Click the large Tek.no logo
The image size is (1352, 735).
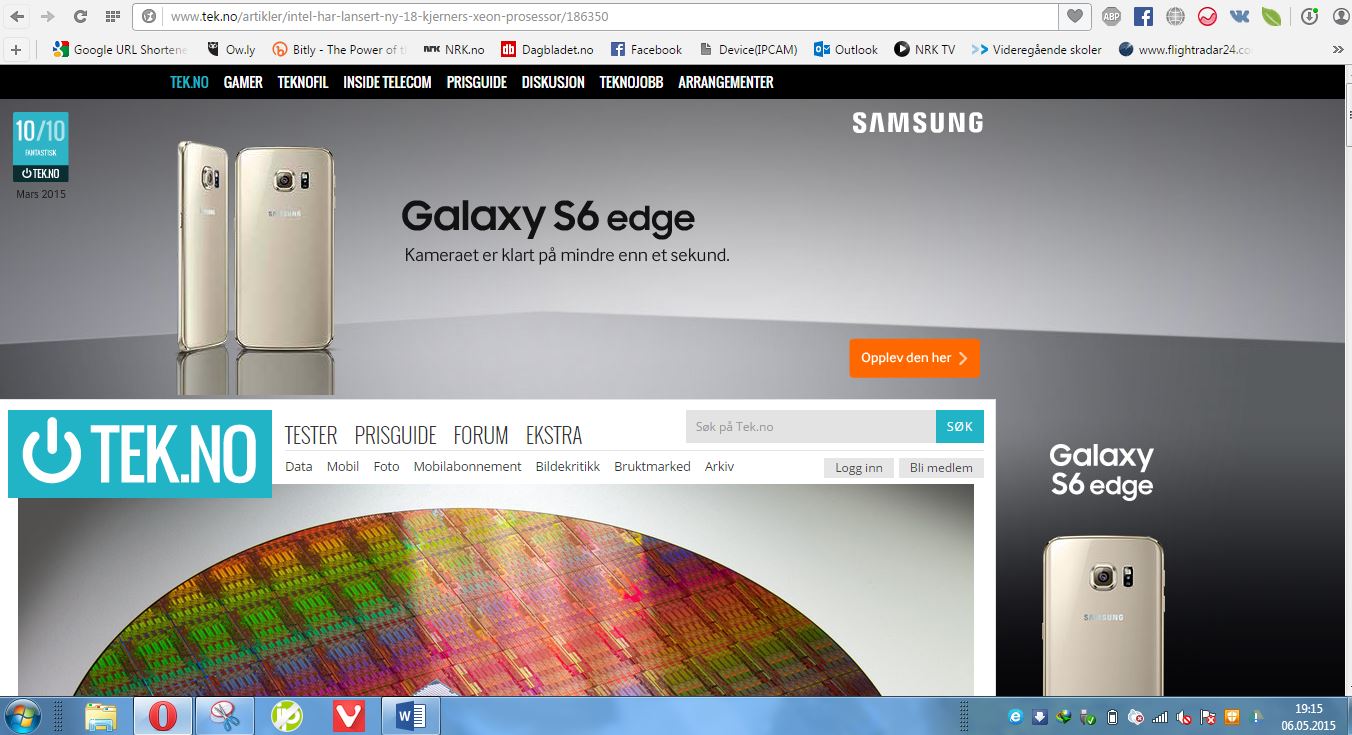[x=140, y=454]
